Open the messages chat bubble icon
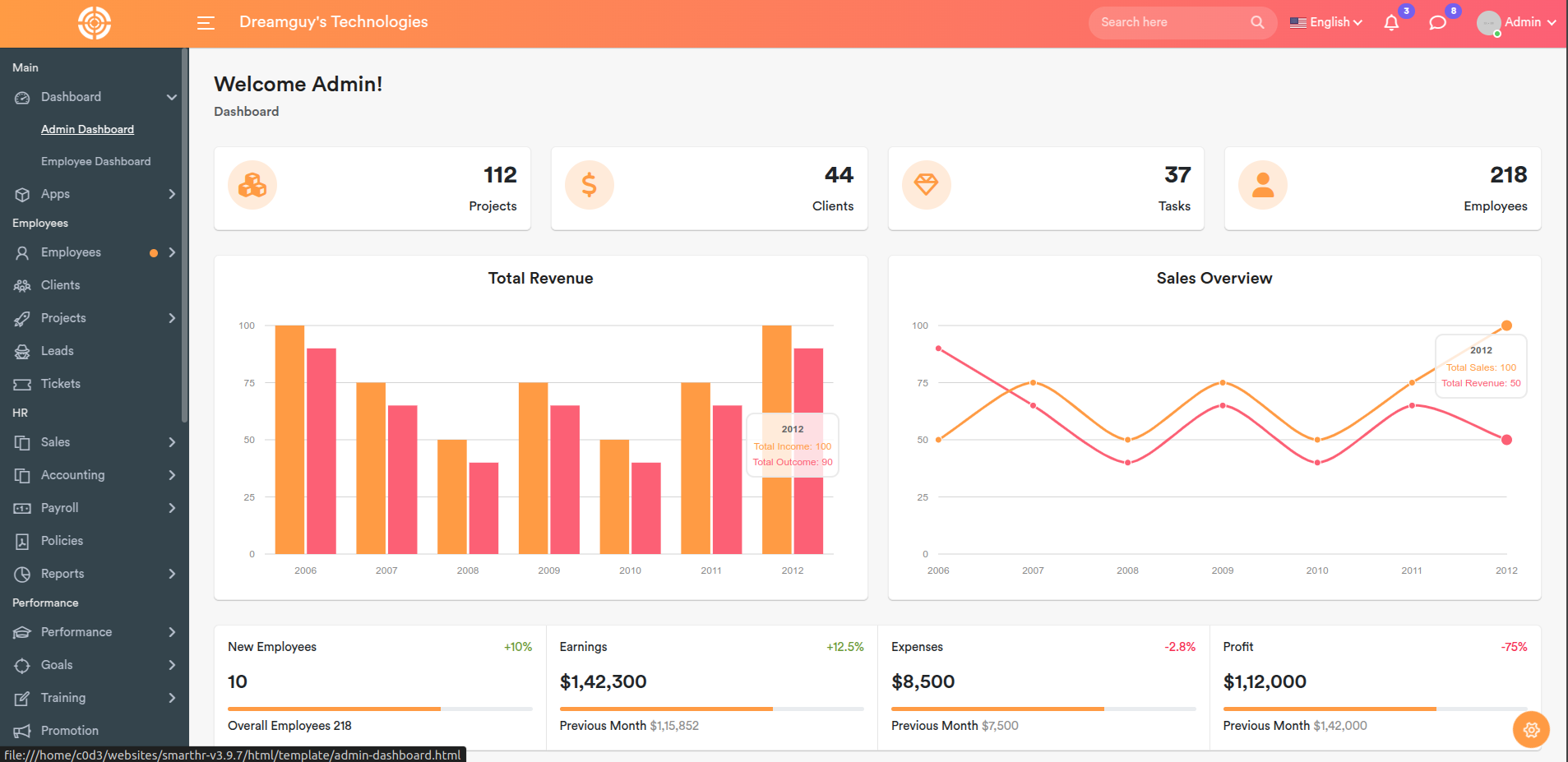 pos(1437,23)
